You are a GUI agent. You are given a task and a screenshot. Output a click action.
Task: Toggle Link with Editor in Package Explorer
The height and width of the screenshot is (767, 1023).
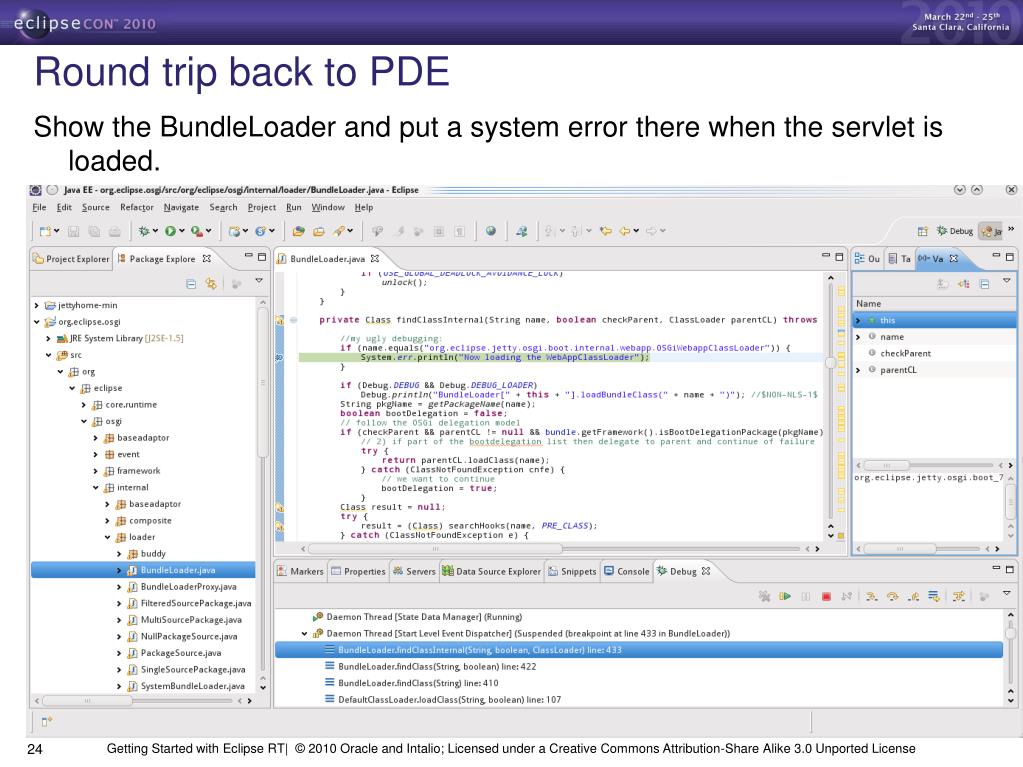coord(211,284)
